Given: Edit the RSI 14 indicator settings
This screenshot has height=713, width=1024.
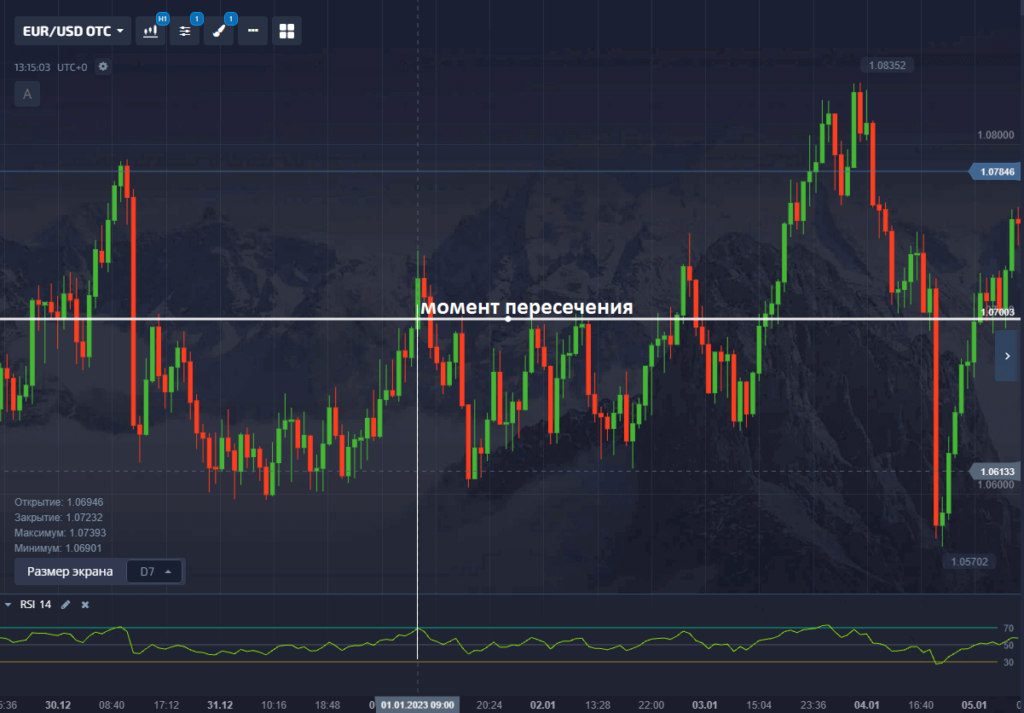Looking at the screenshot, I should pyautogui.click(x=66, y=605).
